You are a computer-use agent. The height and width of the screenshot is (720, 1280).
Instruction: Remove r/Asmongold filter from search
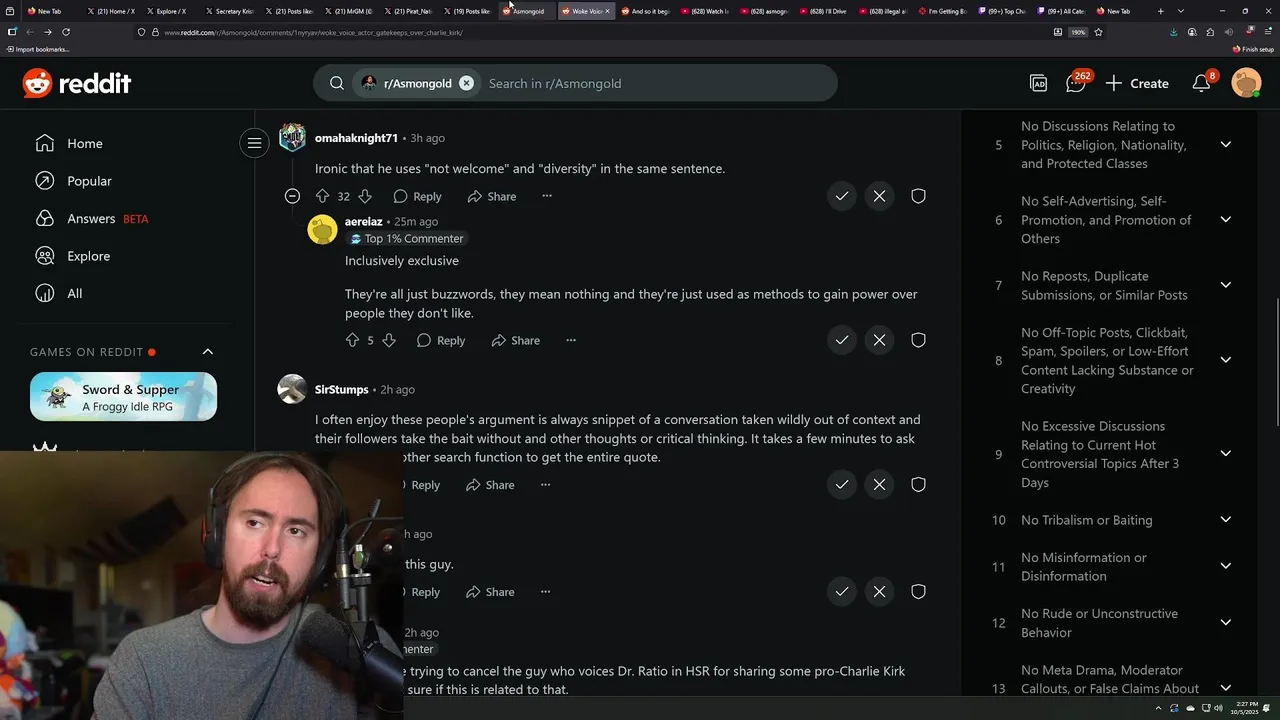coord(466,83)
